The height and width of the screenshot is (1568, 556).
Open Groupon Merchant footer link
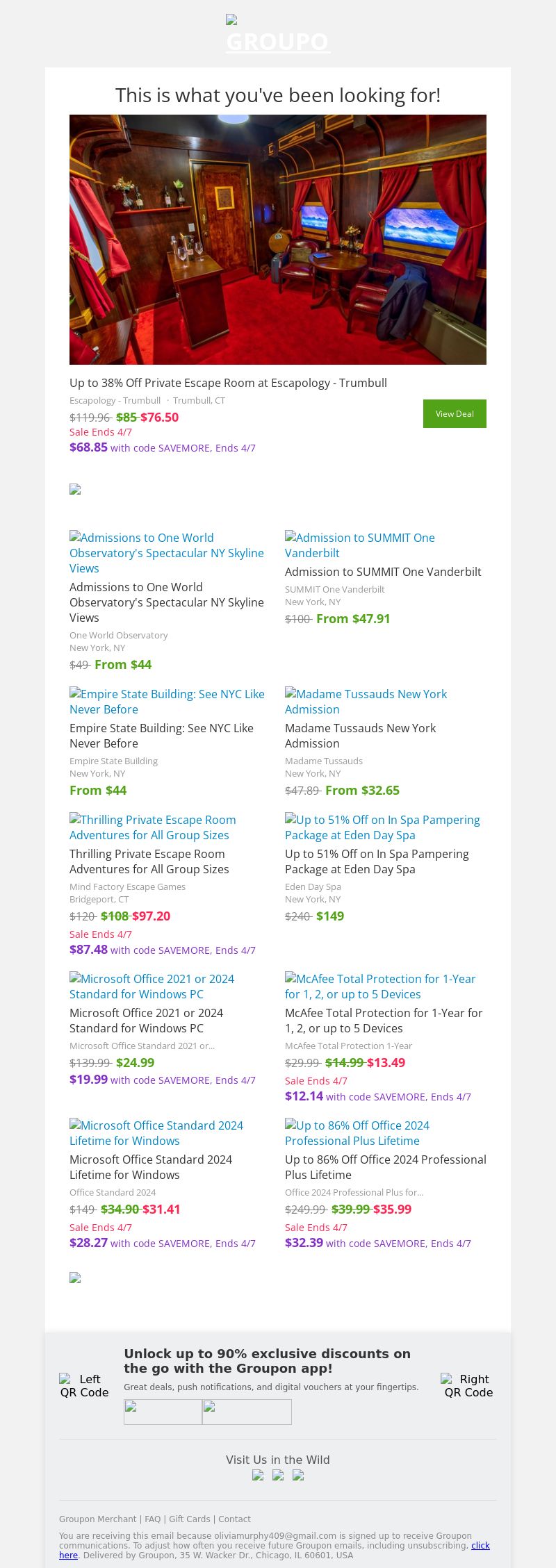point(97,1519)
